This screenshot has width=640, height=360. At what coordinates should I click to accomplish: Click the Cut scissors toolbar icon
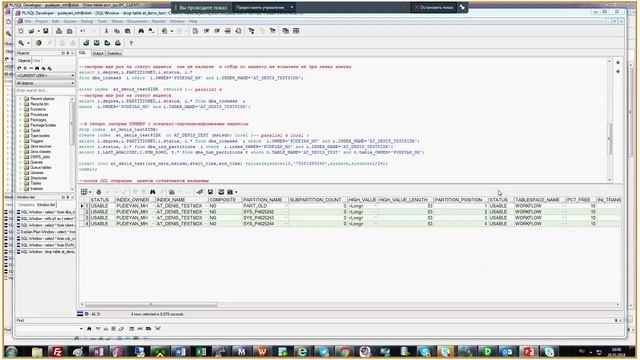(106, 31)
